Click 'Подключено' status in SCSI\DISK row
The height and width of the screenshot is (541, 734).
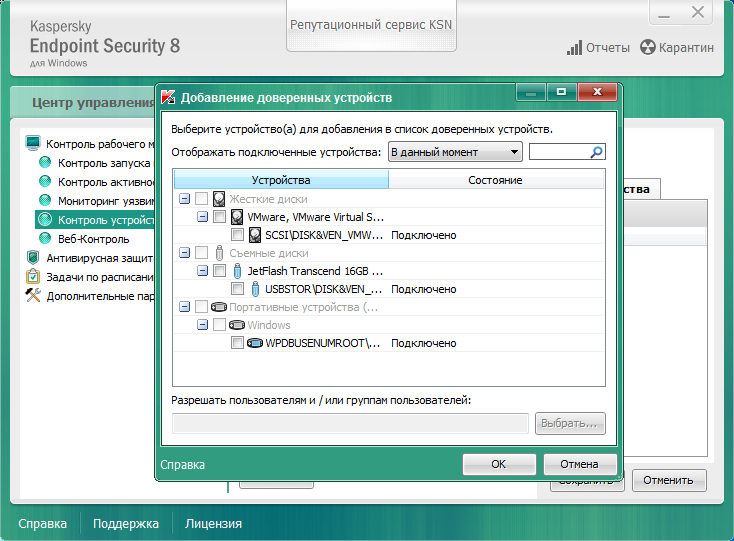424,235
